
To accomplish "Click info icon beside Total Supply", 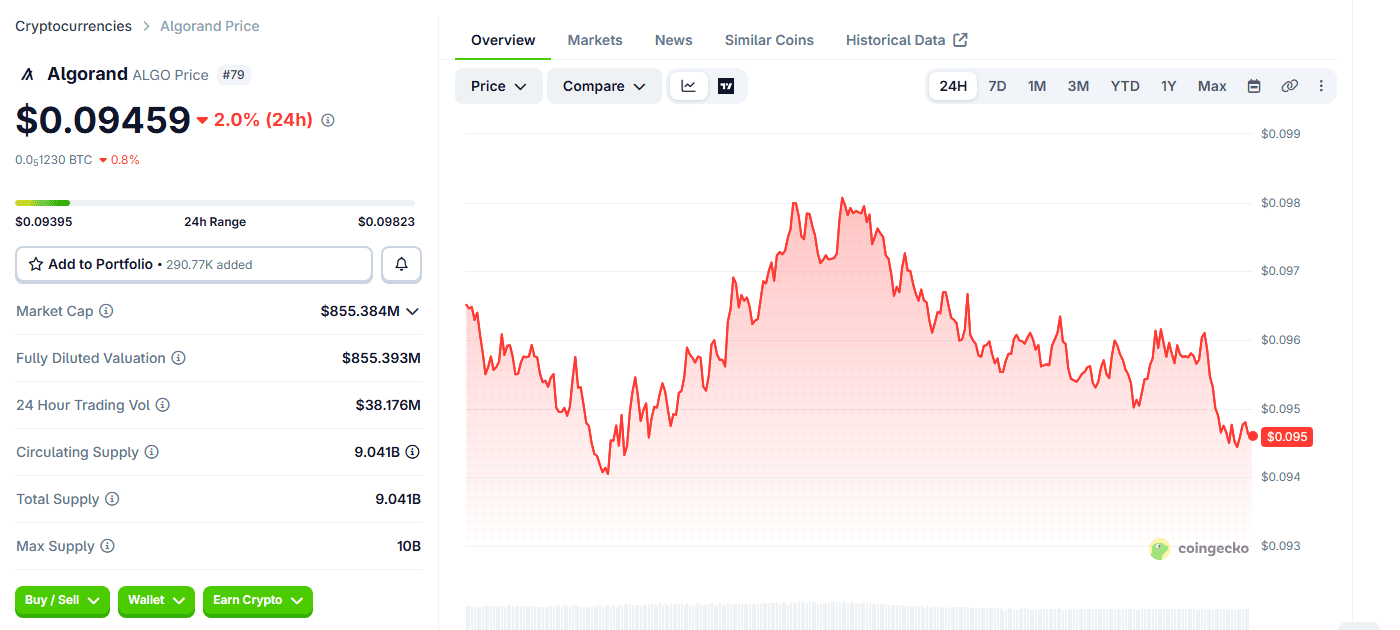I will pyautogui.click(x=112, y=499).
